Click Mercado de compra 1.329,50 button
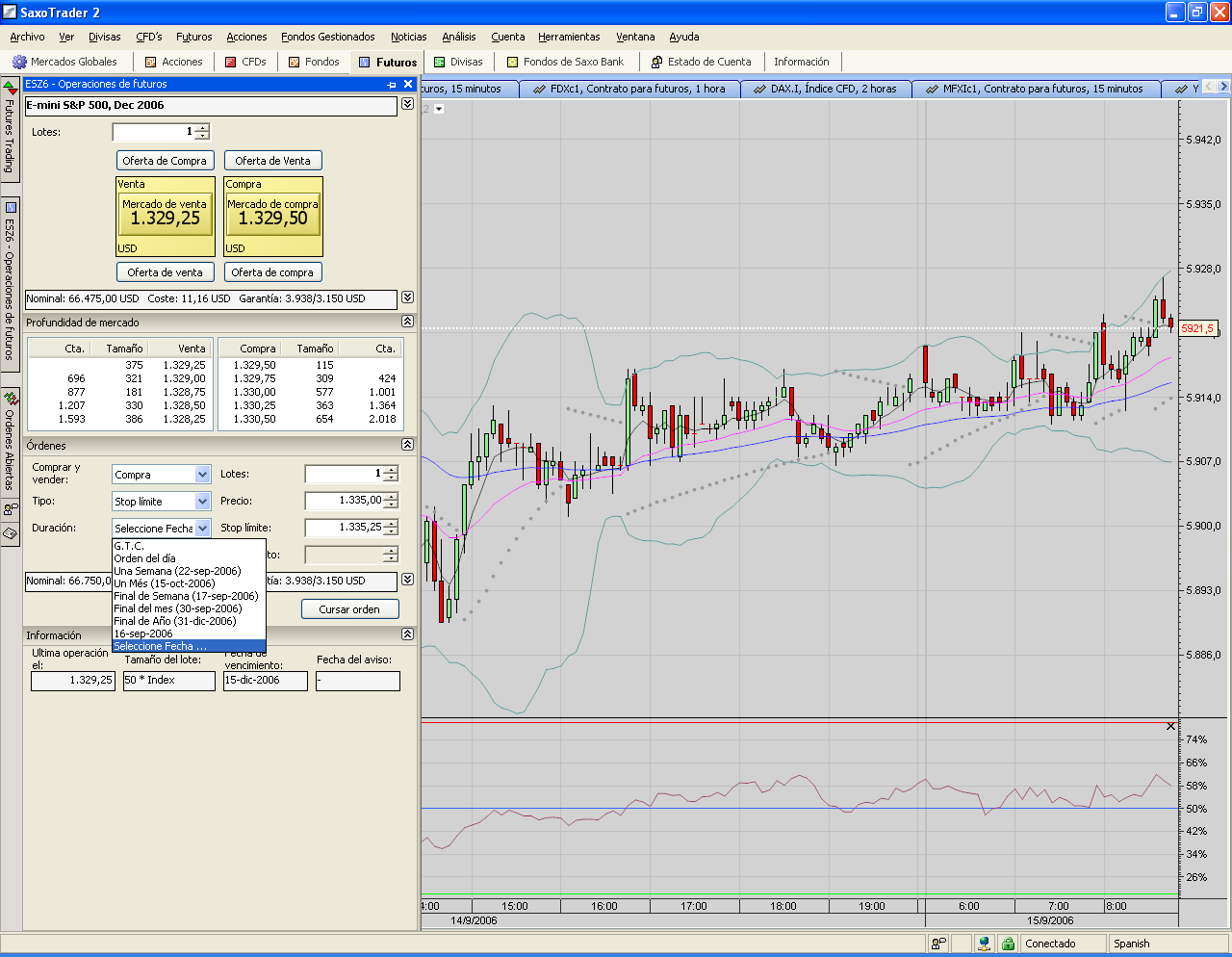 (x=273, y=216)
